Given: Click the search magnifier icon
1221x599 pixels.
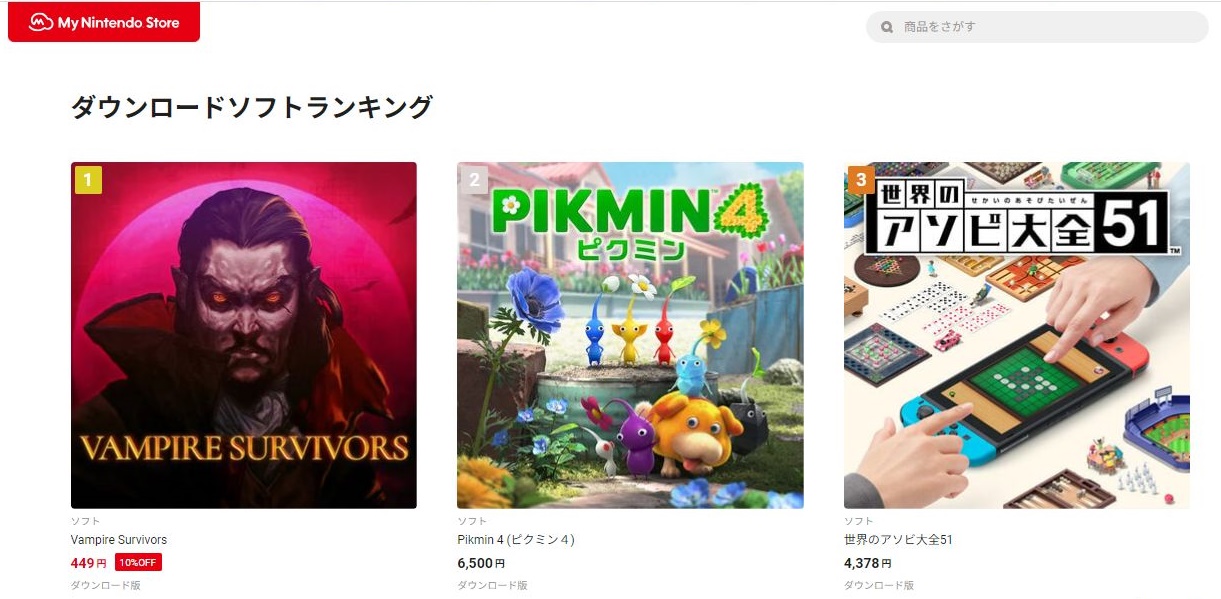Looking at the screenshot, I should (x=887, y=27).
